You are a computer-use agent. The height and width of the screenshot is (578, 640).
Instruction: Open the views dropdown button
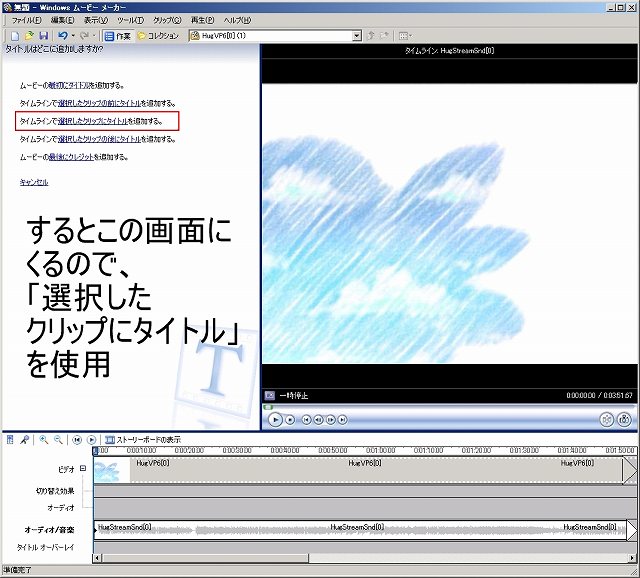405,36
